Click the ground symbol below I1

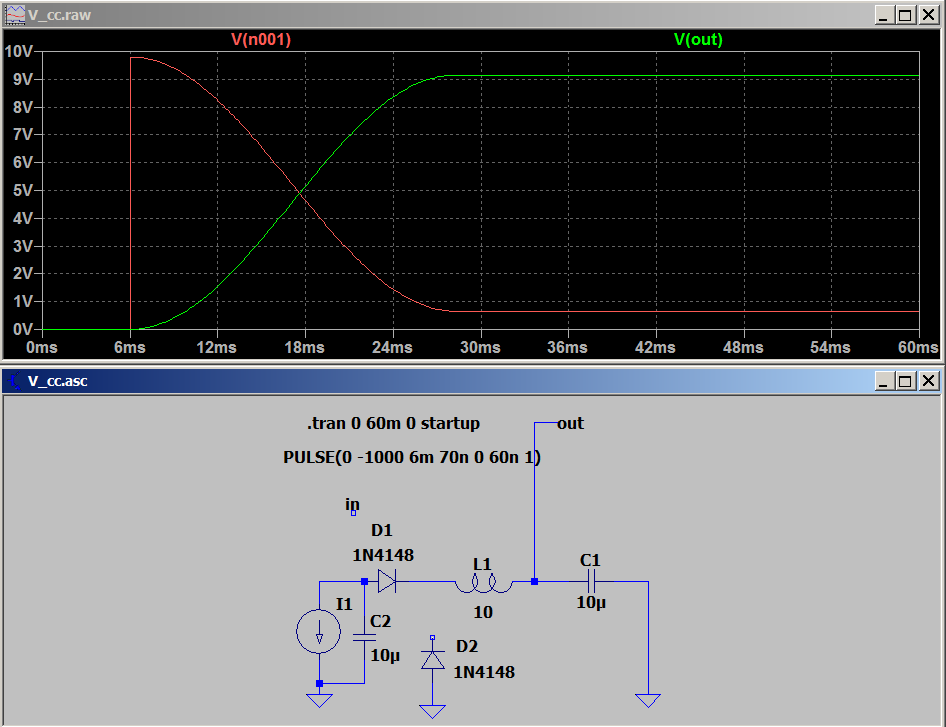point(320,699)
